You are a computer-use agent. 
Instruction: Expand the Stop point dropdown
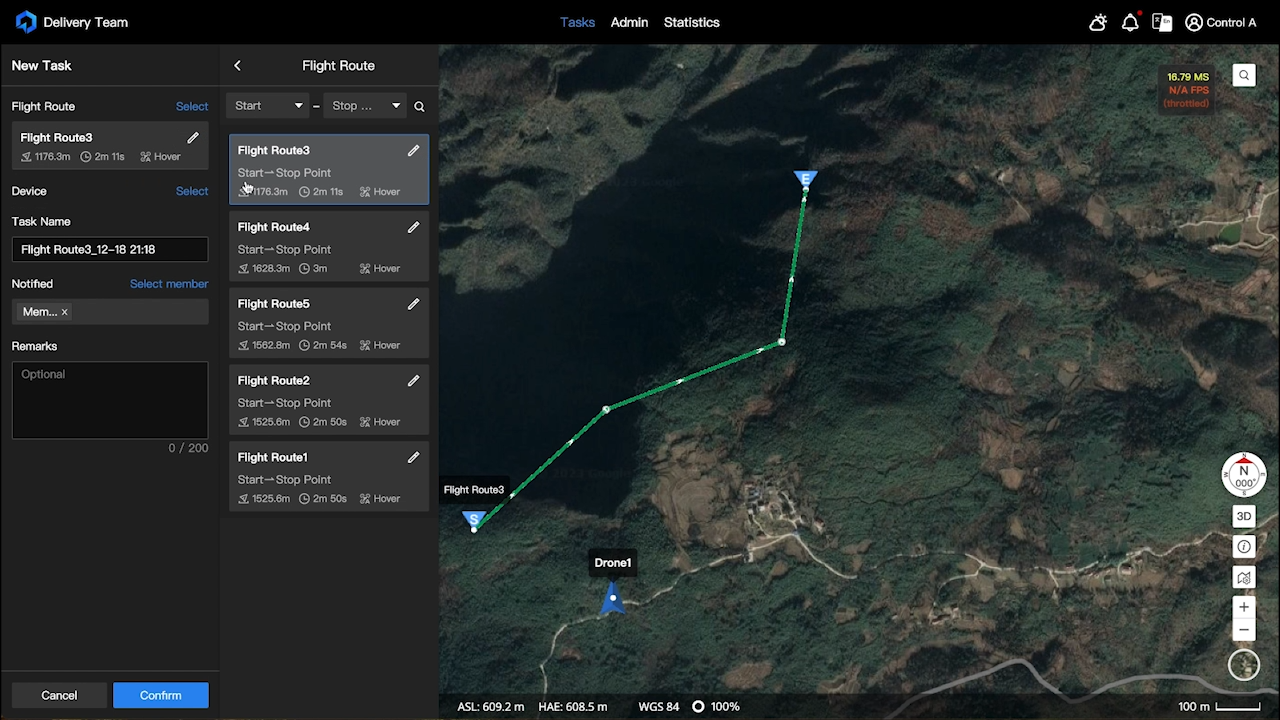(365, 106)
